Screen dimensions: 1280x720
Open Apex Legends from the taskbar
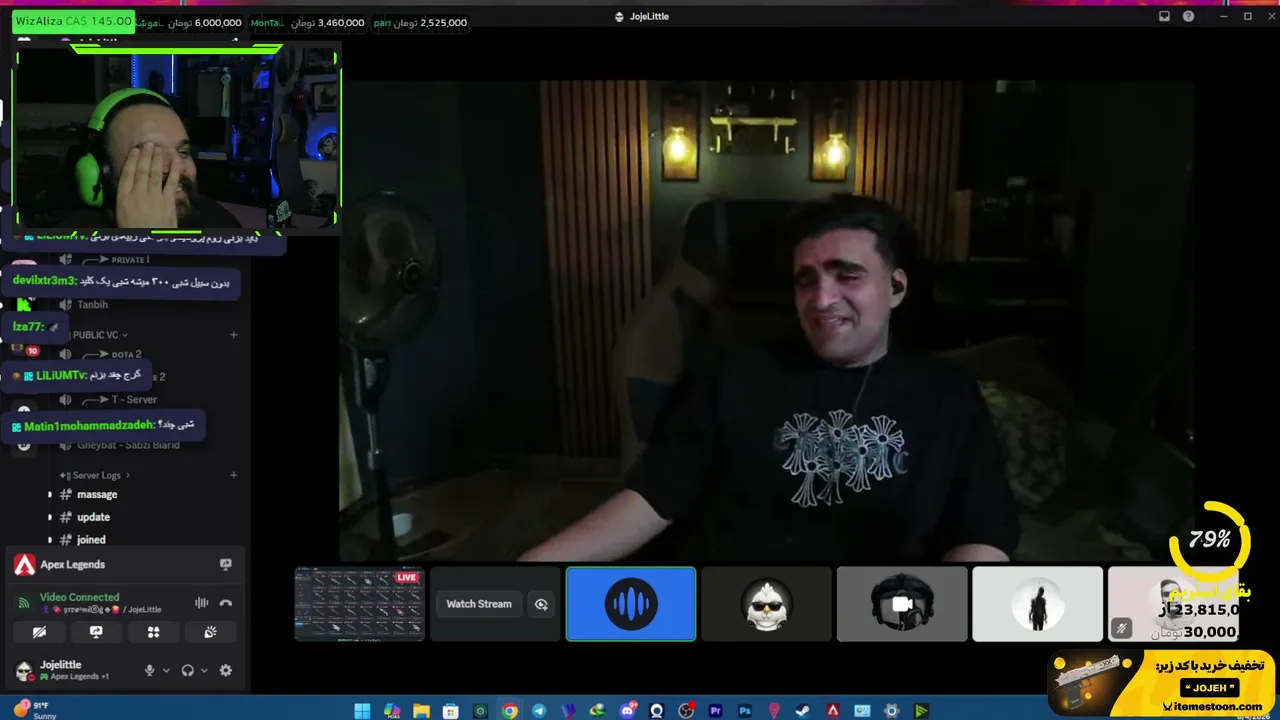coord(833,711)
